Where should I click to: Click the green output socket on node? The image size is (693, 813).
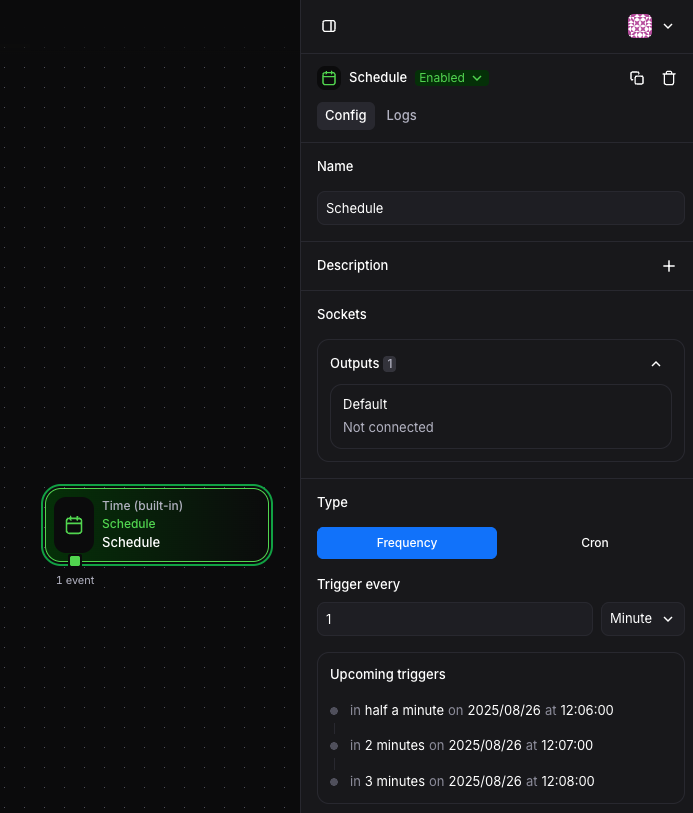(75, 561)
